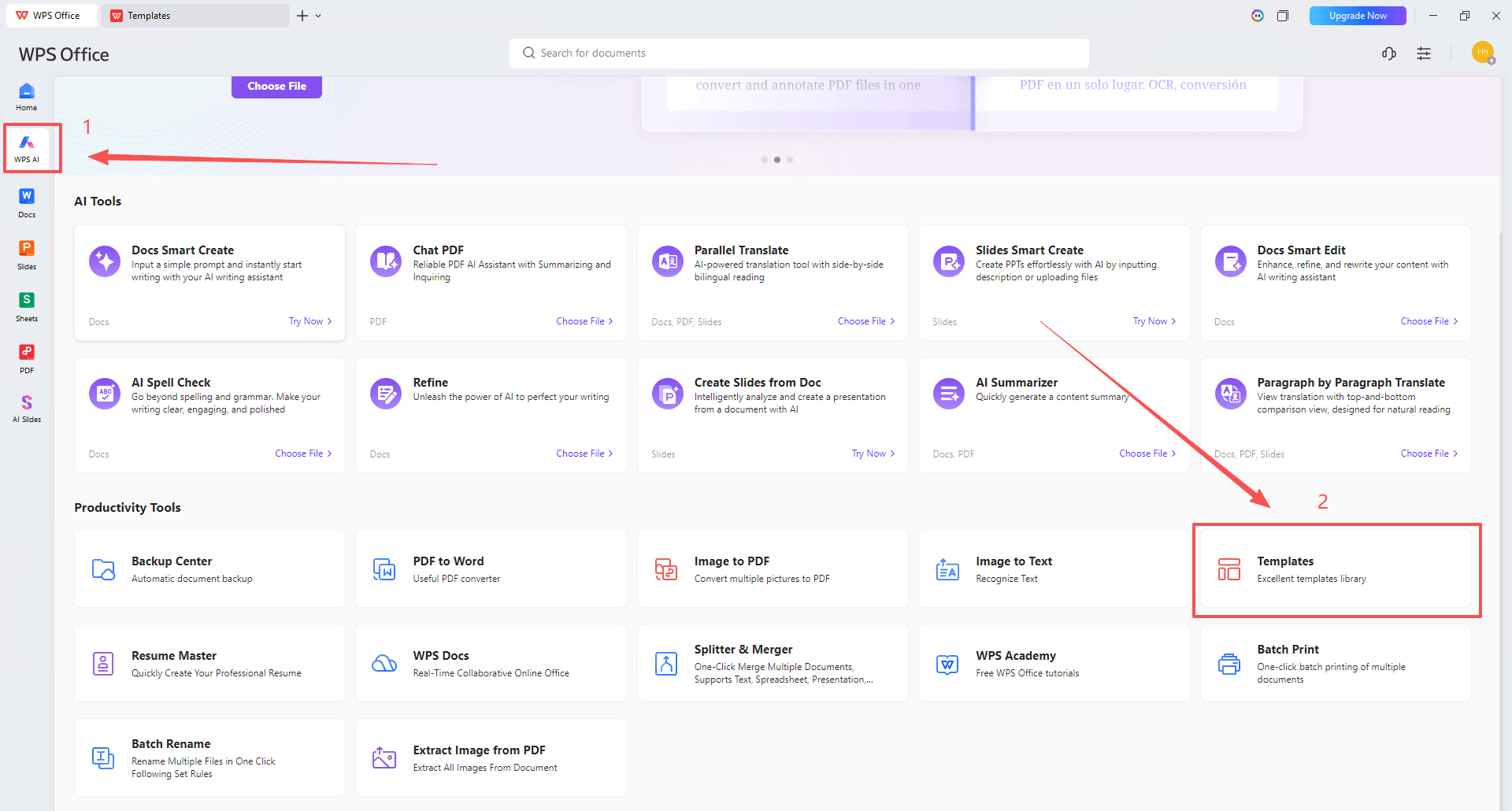Click the Search for documents field

click(x=799, y=54)
